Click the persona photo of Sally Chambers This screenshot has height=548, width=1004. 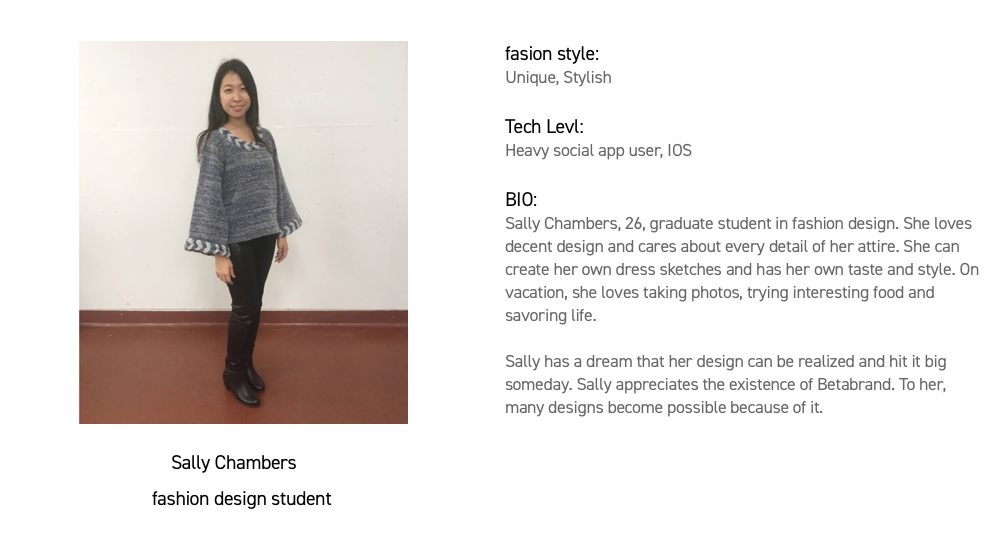coord(243,232)
